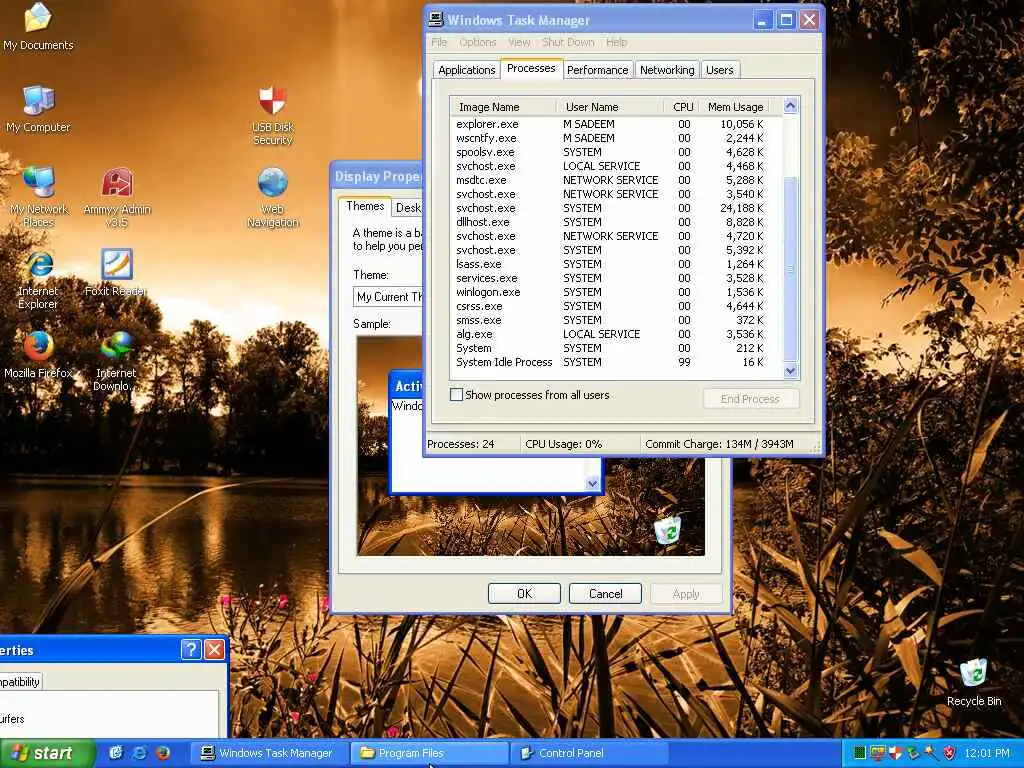Open the Theme dropdown in Display Properties

[x=389, y=296]
